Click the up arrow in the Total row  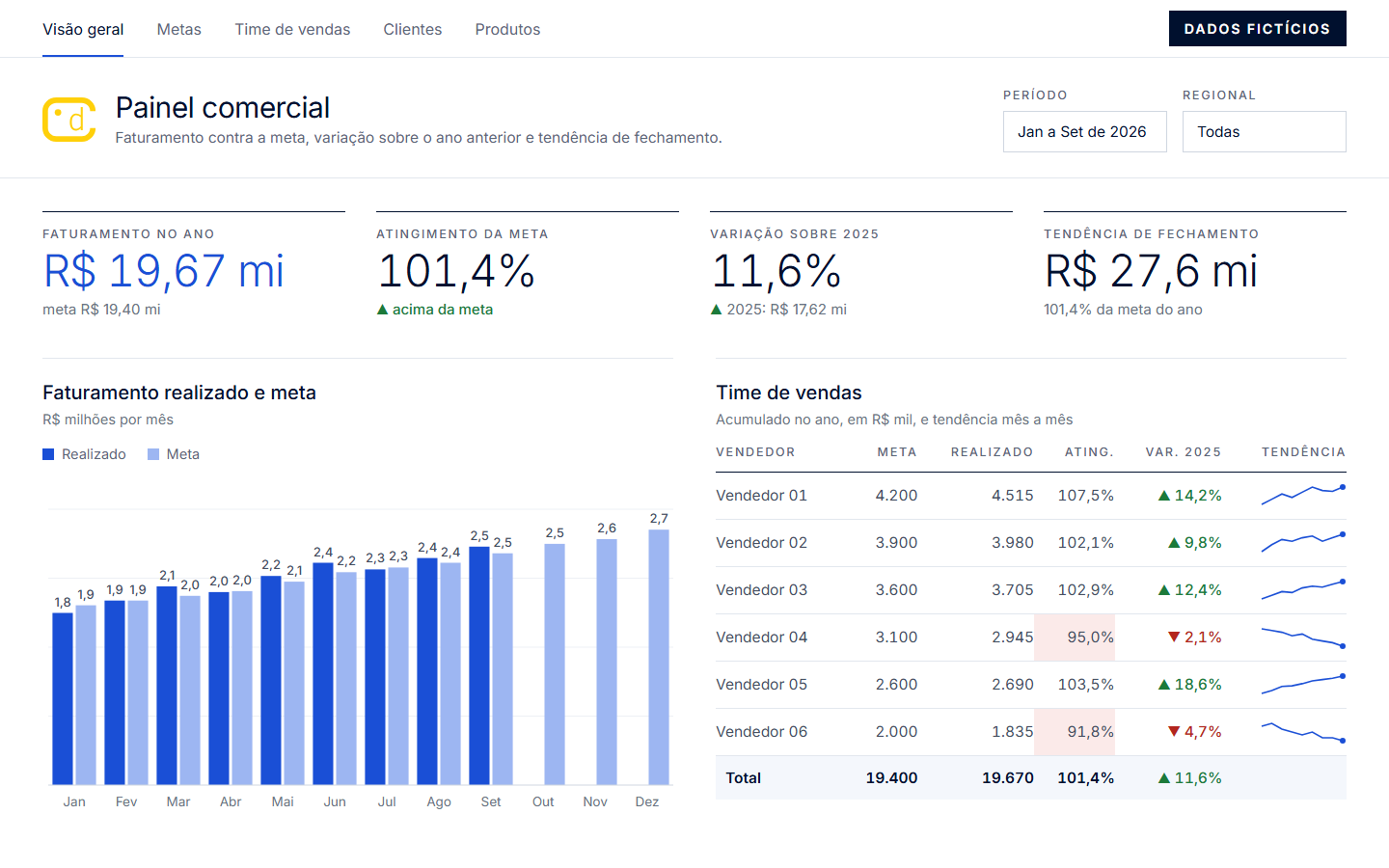click(x=1164, y=778)
